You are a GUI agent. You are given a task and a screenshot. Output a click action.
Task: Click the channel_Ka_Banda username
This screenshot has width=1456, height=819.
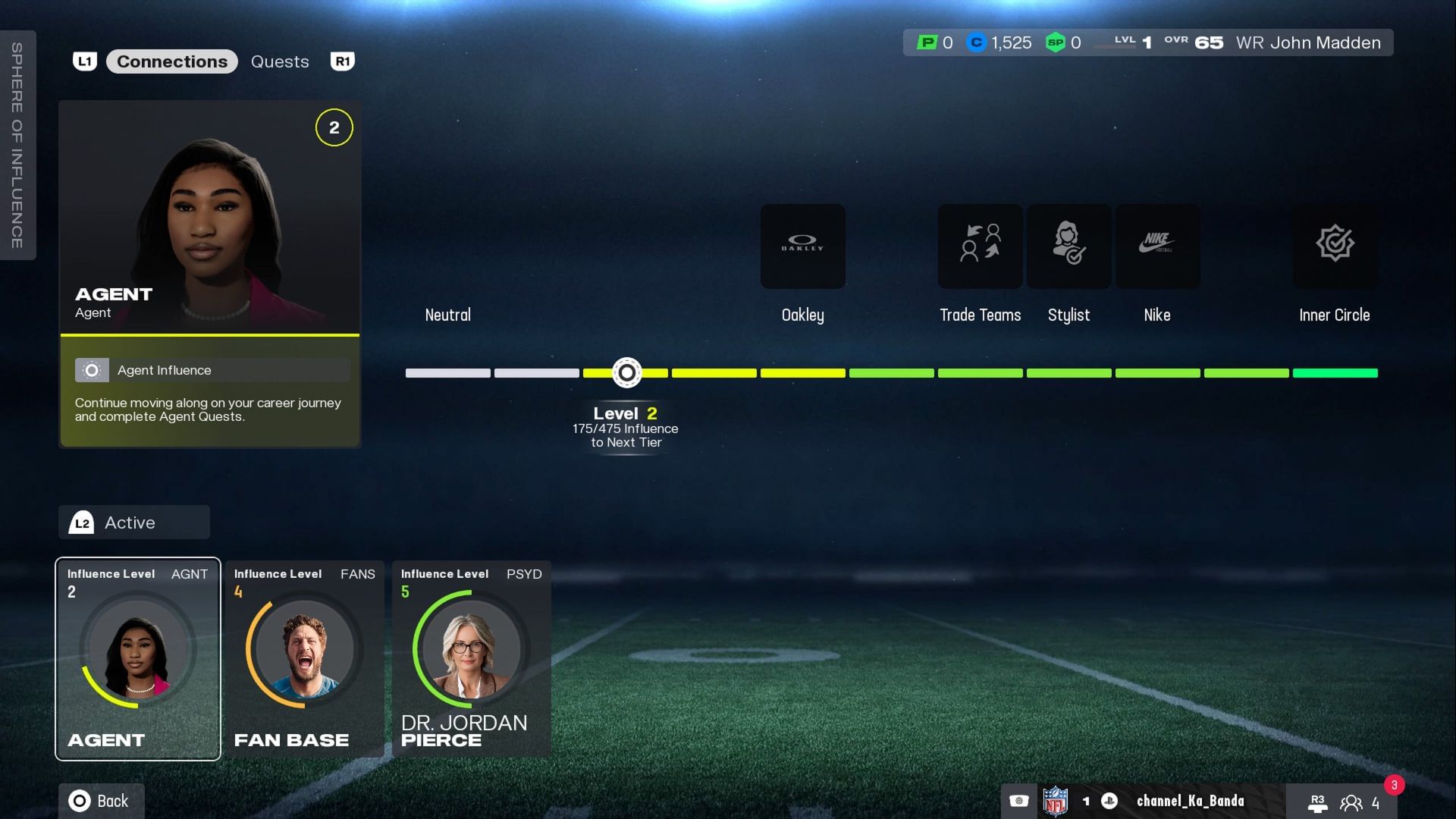[x=1190, y=801]
